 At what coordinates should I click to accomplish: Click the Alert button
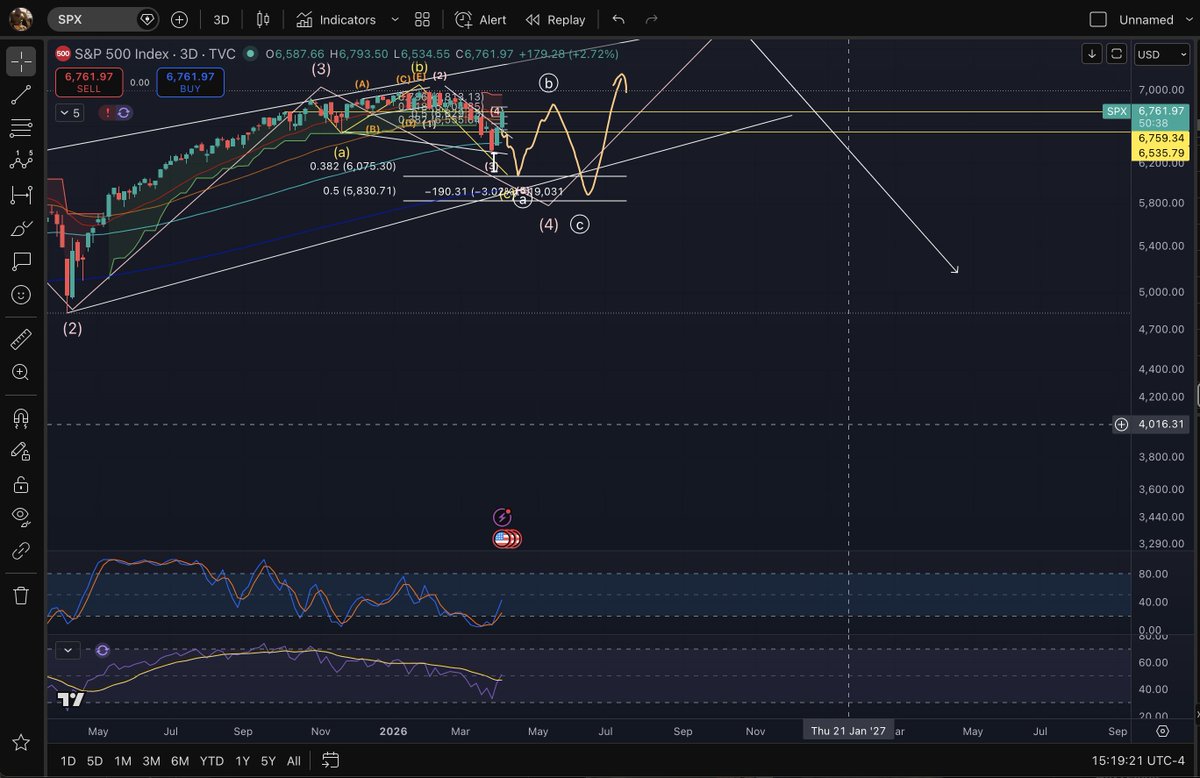click(480, 20)
